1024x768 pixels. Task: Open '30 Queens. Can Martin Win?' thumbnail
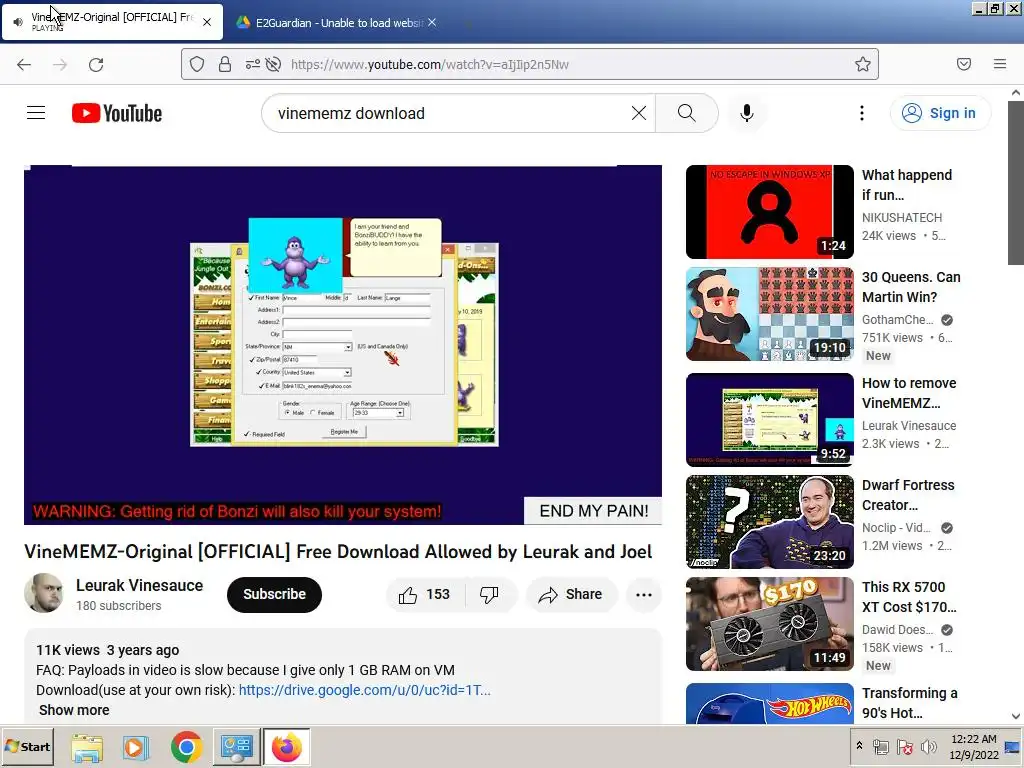click(x=769, y=314)
